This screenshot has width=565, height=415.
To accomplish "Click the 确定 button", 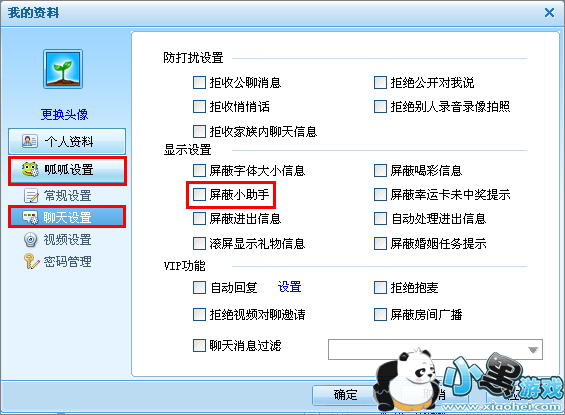I will pos(345,395).
